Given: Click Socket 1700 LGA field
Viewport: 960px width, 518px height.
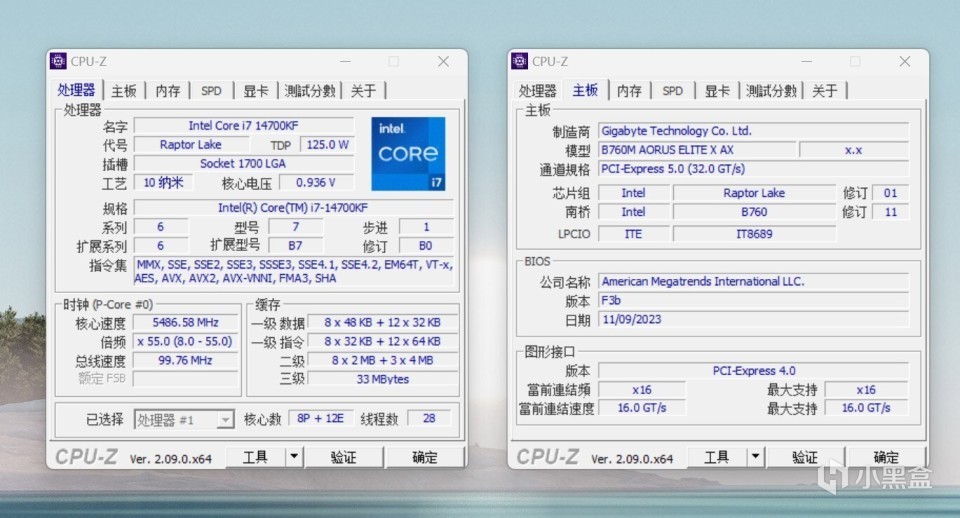Looking at the screenshot, I should (244, 163).
